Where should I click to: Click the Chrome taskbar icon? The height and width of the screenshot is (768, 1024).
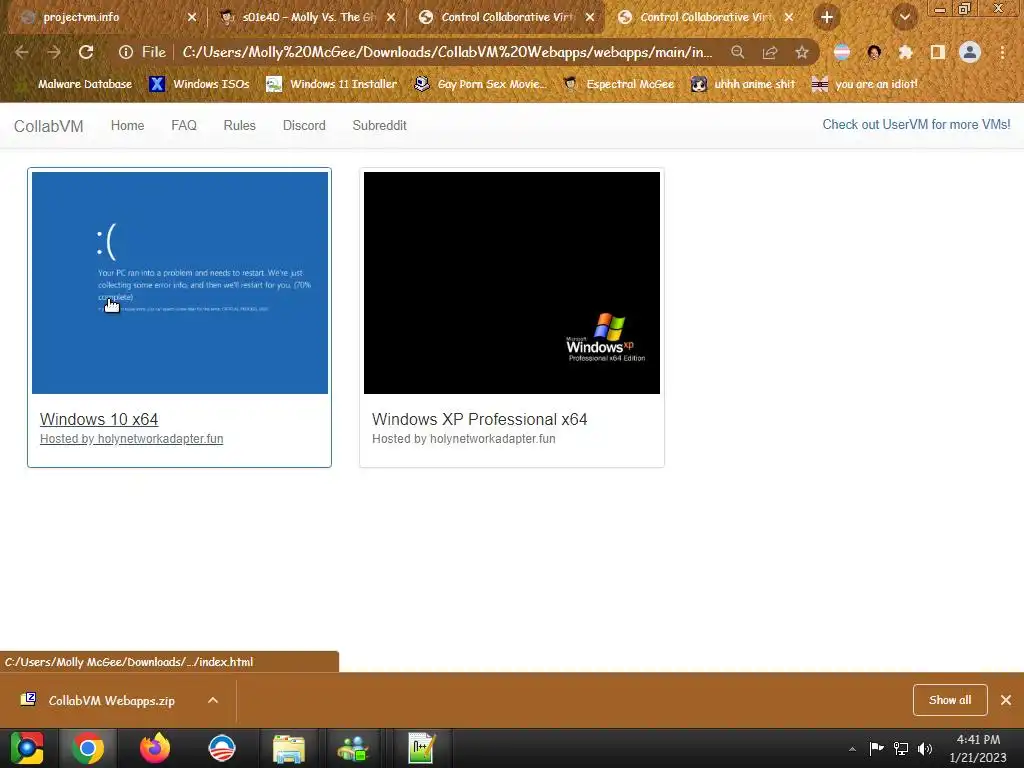point(88,748)
